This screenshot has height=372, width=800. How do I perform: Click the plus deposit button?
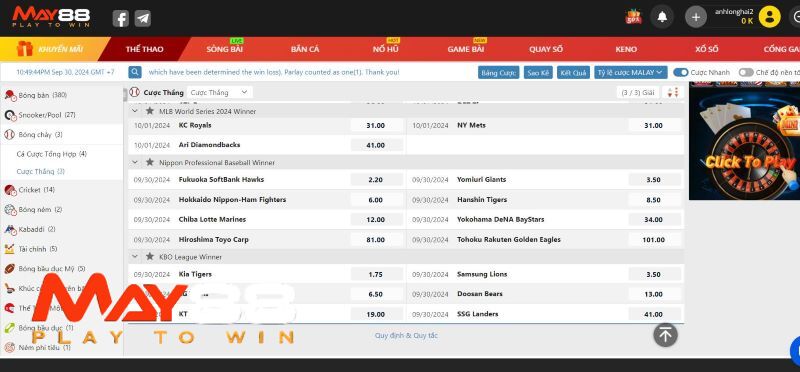[x=695, y=17]
